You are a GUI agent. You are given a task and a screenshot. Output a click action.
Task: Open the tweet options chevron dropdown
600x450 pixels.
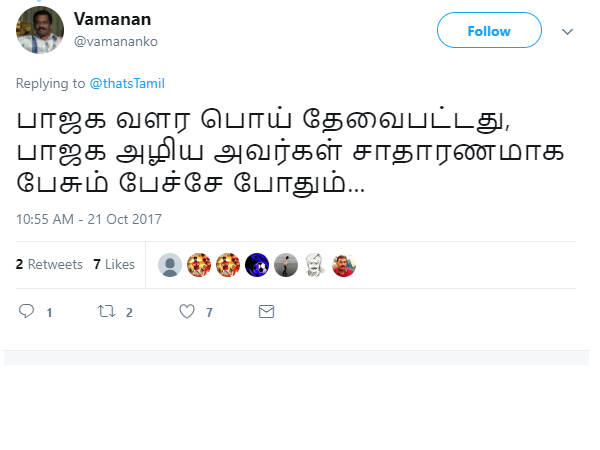click(567, 31)
